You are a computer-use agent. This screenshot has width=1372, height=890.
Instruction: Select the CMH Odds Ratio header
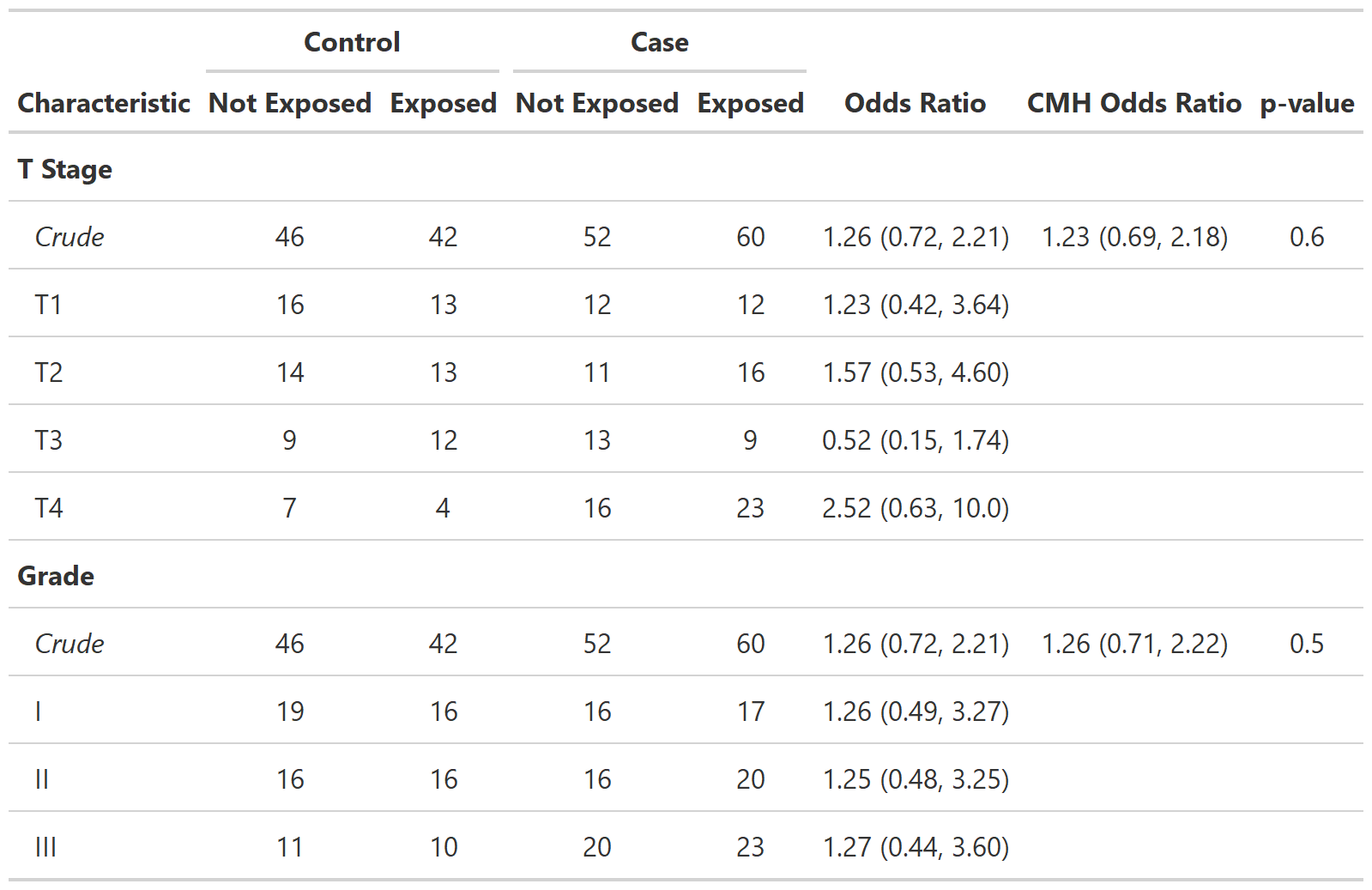pyautogui.click(x=1133, y=103)
